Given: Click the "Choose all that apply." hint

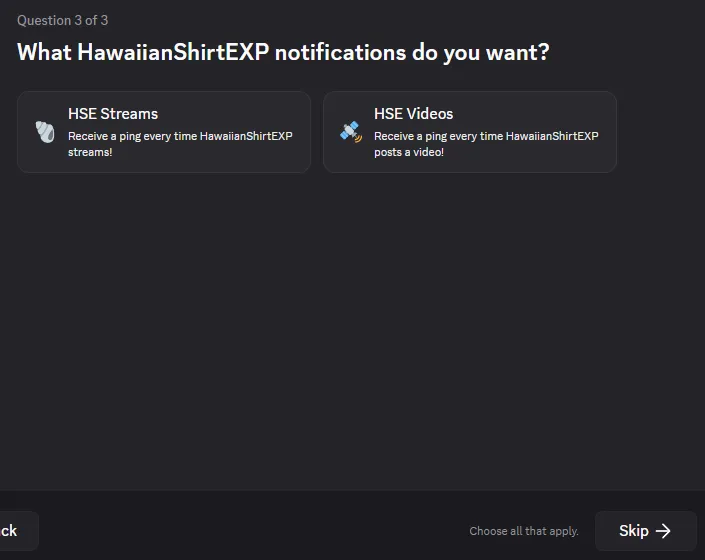Looking at the screenshot, I should tap(524, 531).
